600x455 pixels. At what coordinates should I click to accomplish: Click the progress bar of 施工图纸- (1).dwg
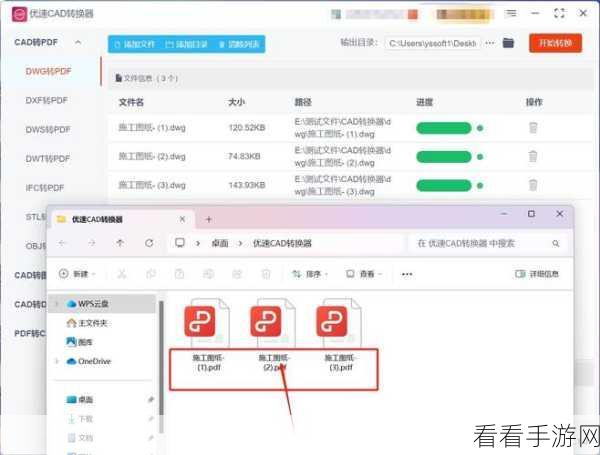click(x=444, y=128)
